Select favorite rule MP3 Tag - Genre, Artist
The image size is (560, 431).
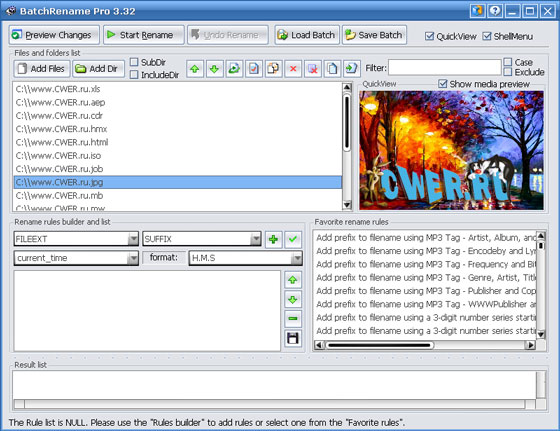coord(426,278)
